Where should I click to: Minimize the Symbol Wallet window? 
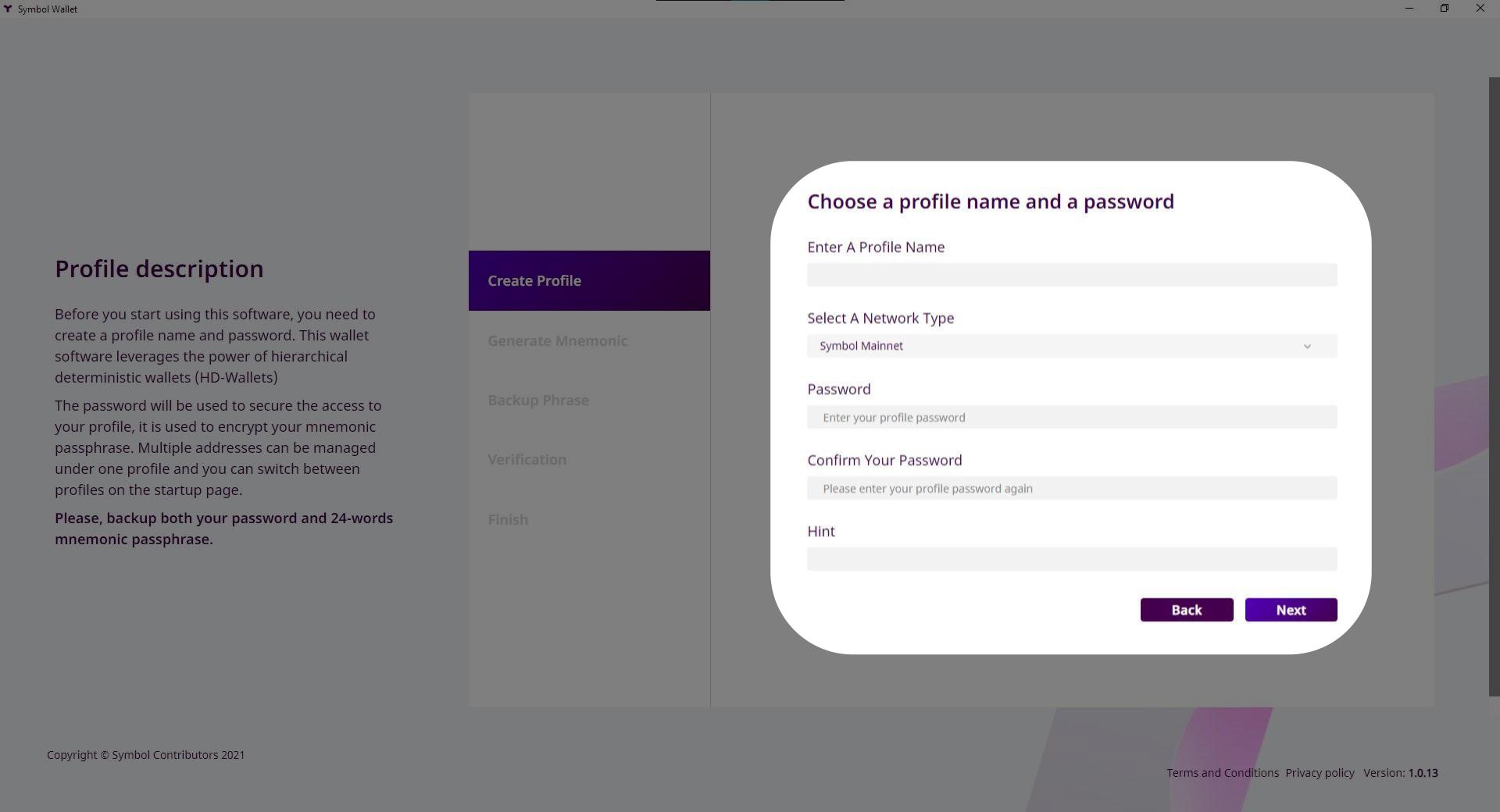point(1409,9)
